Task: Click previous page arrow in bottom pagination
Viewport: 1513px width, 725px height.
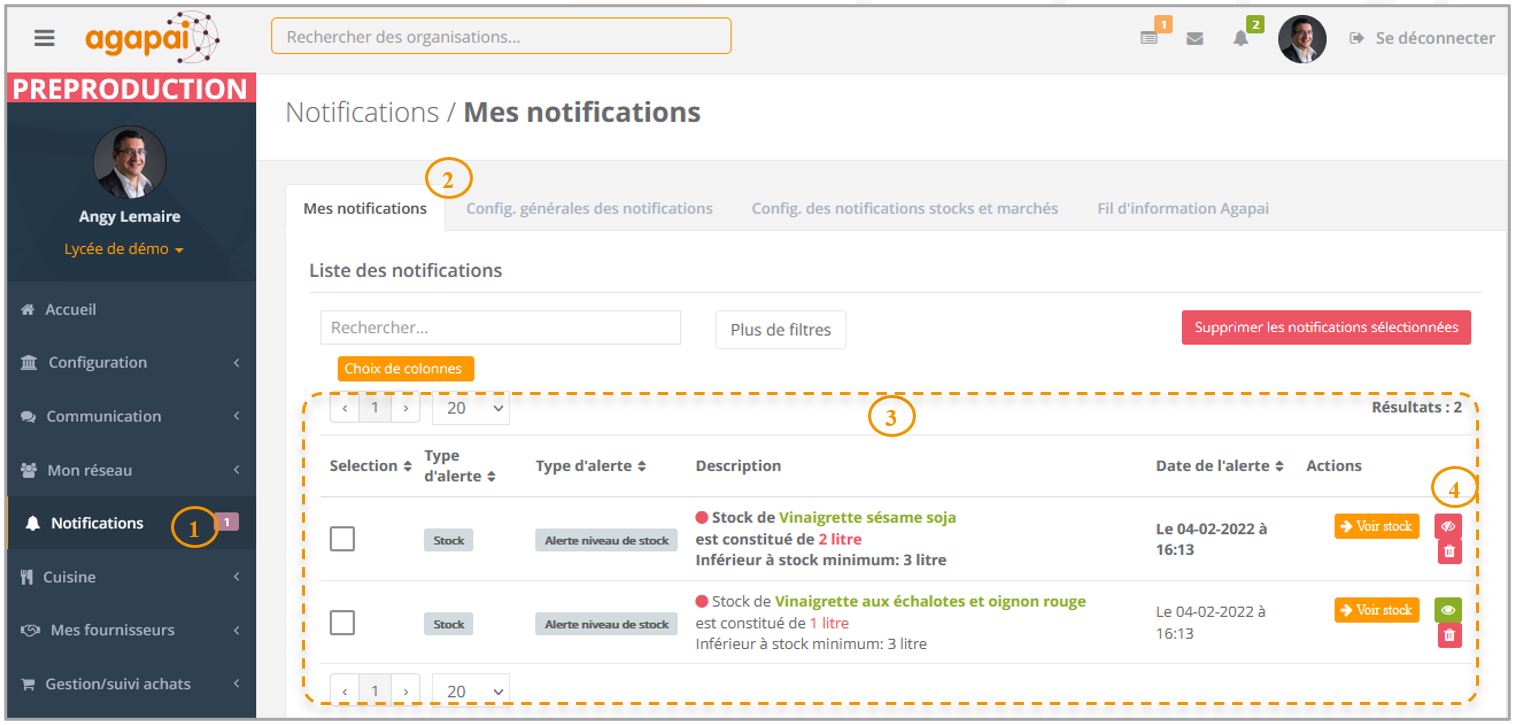Action: coord(344,691)
